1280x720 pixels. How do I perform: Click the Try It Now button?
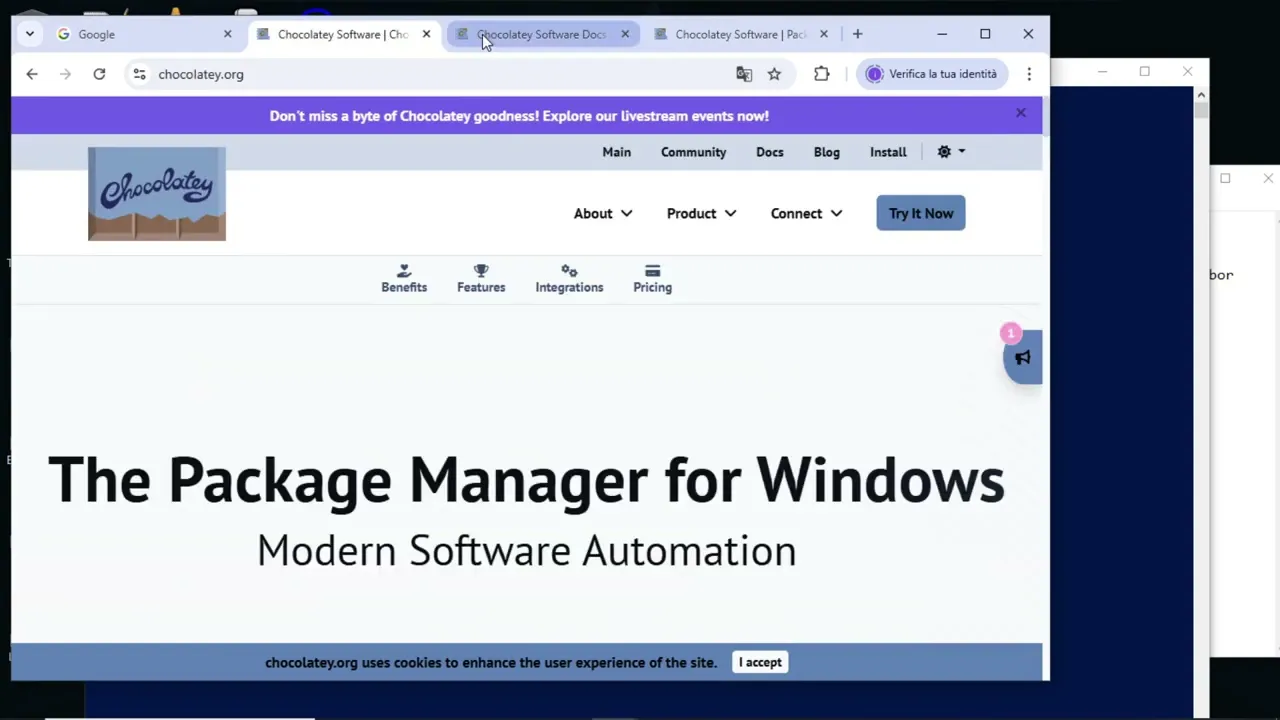coord(921,213)
